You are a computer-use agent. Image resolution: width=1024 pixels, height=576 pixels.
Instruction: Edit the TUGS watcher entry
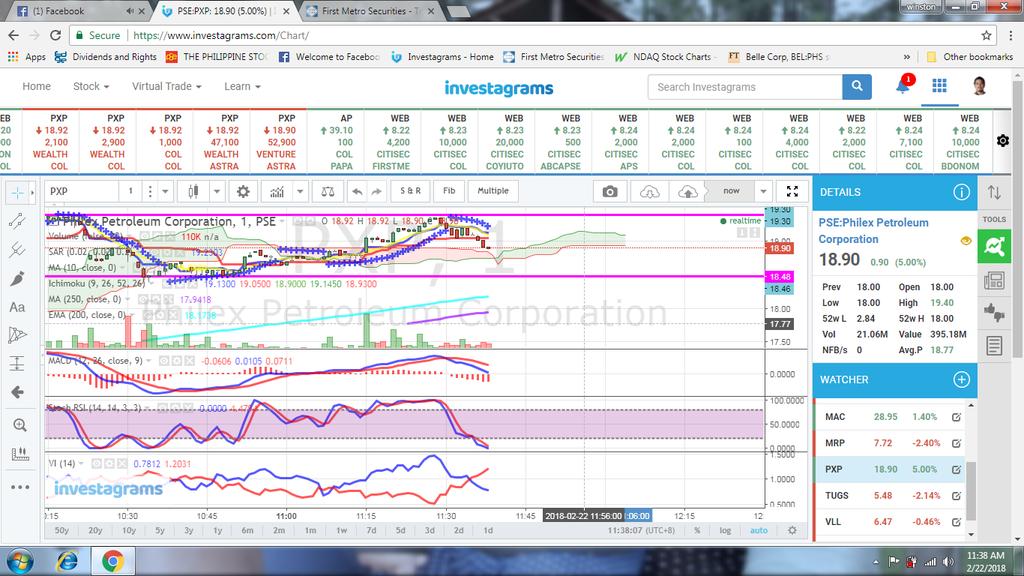tap(956, 496)
